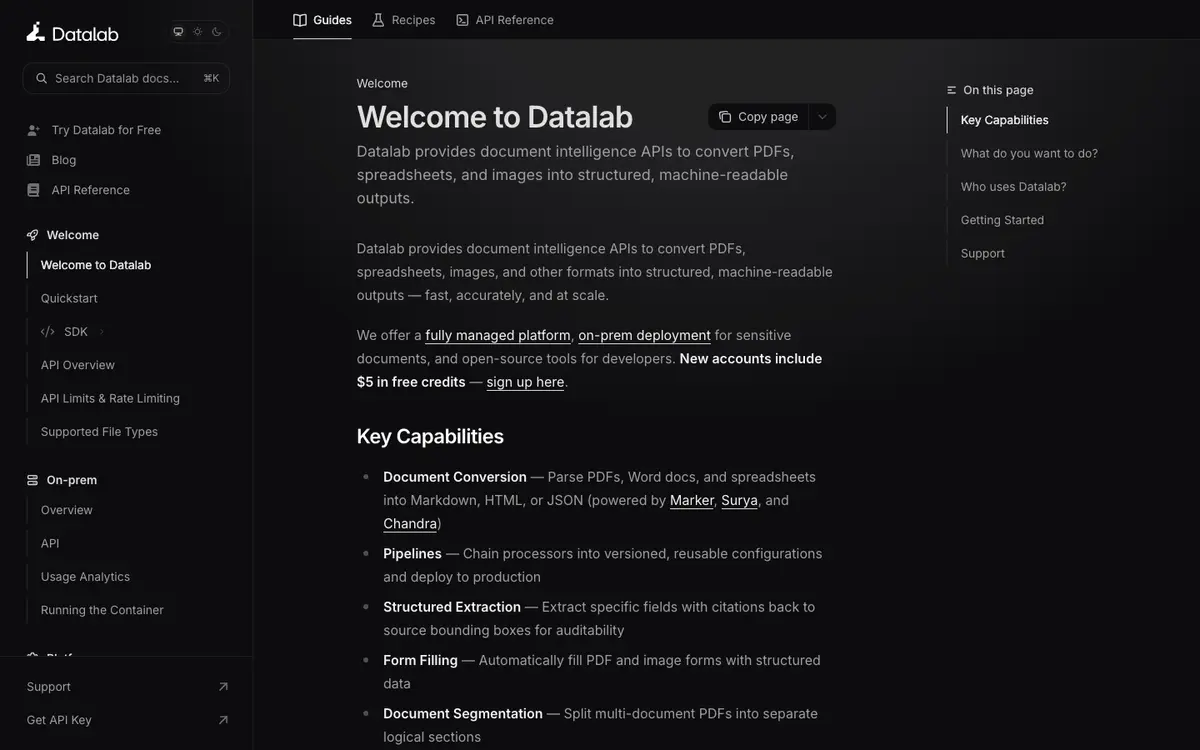Click the Welcome to Datalab heading
Image resolution: width=1200 pixels, height=750 pixels.
(x=495, y=117)
